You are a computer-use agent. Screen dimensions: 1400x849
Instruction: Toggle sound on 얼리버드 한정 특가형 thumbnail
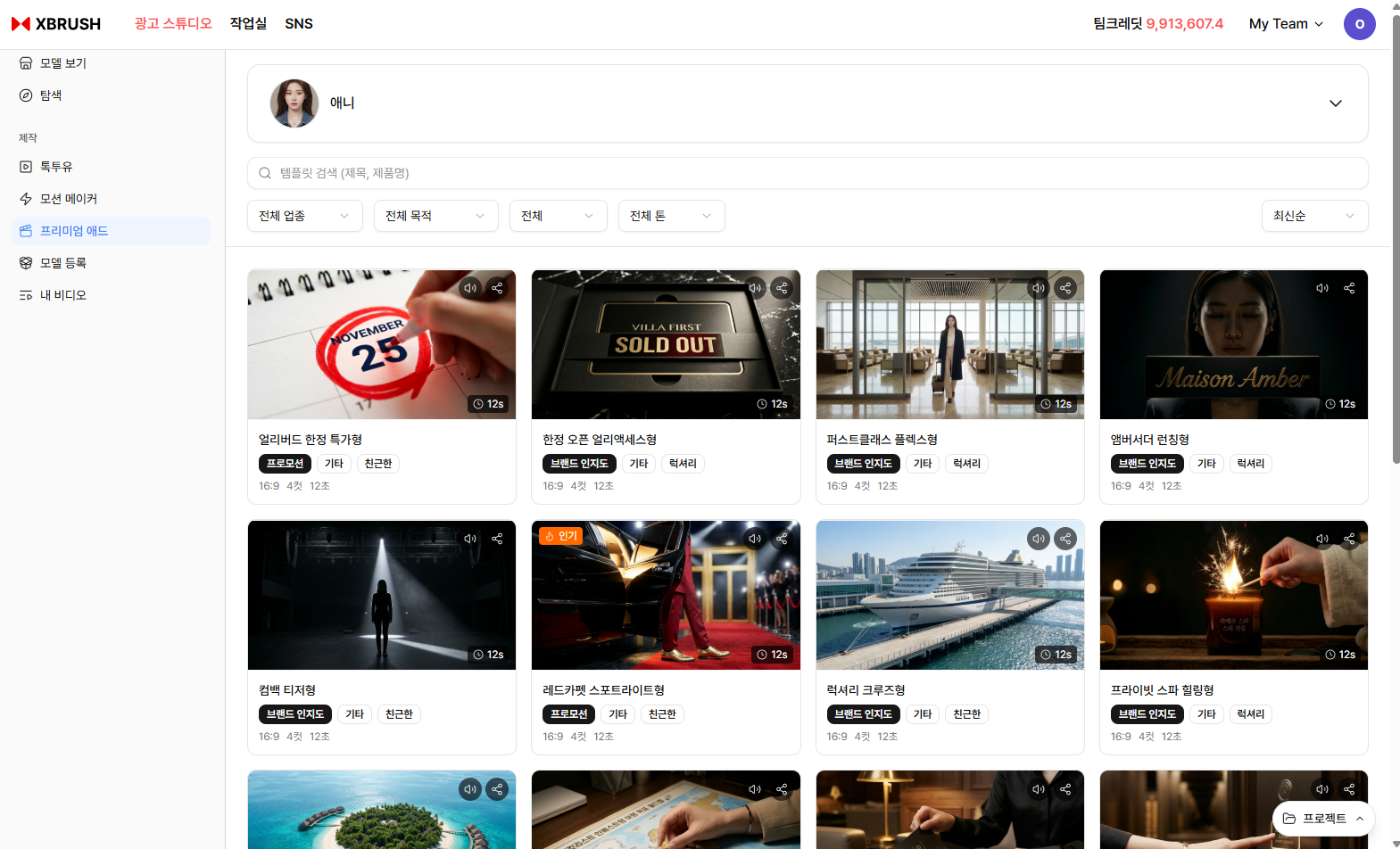point(470,288)
